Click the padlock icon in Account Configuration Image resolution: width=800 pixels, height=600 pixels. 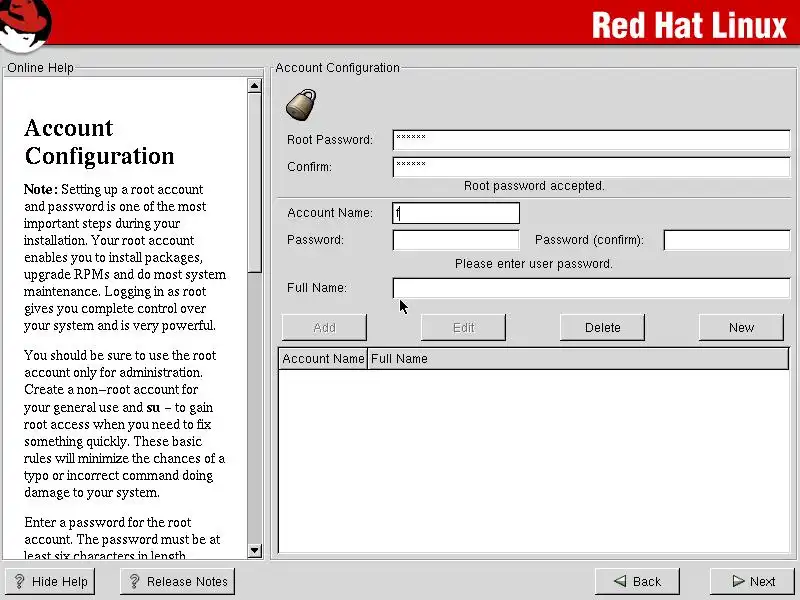click(301, 105)
